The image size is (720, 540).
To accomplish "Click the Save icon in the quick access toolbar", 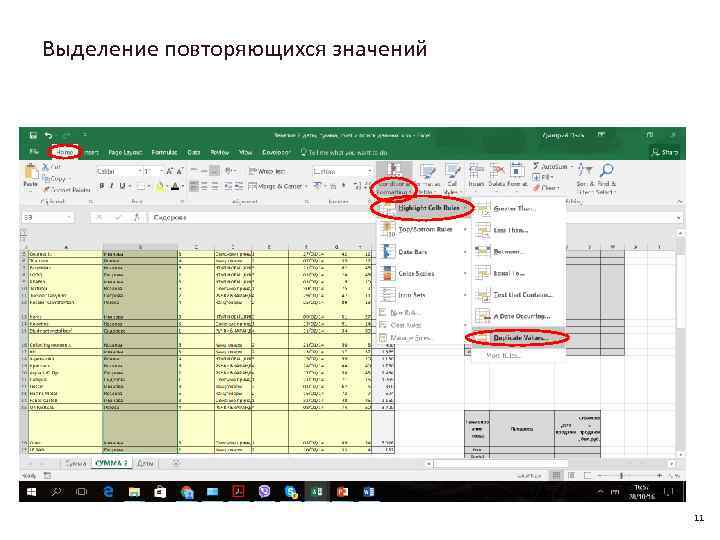I will (33, 135).
